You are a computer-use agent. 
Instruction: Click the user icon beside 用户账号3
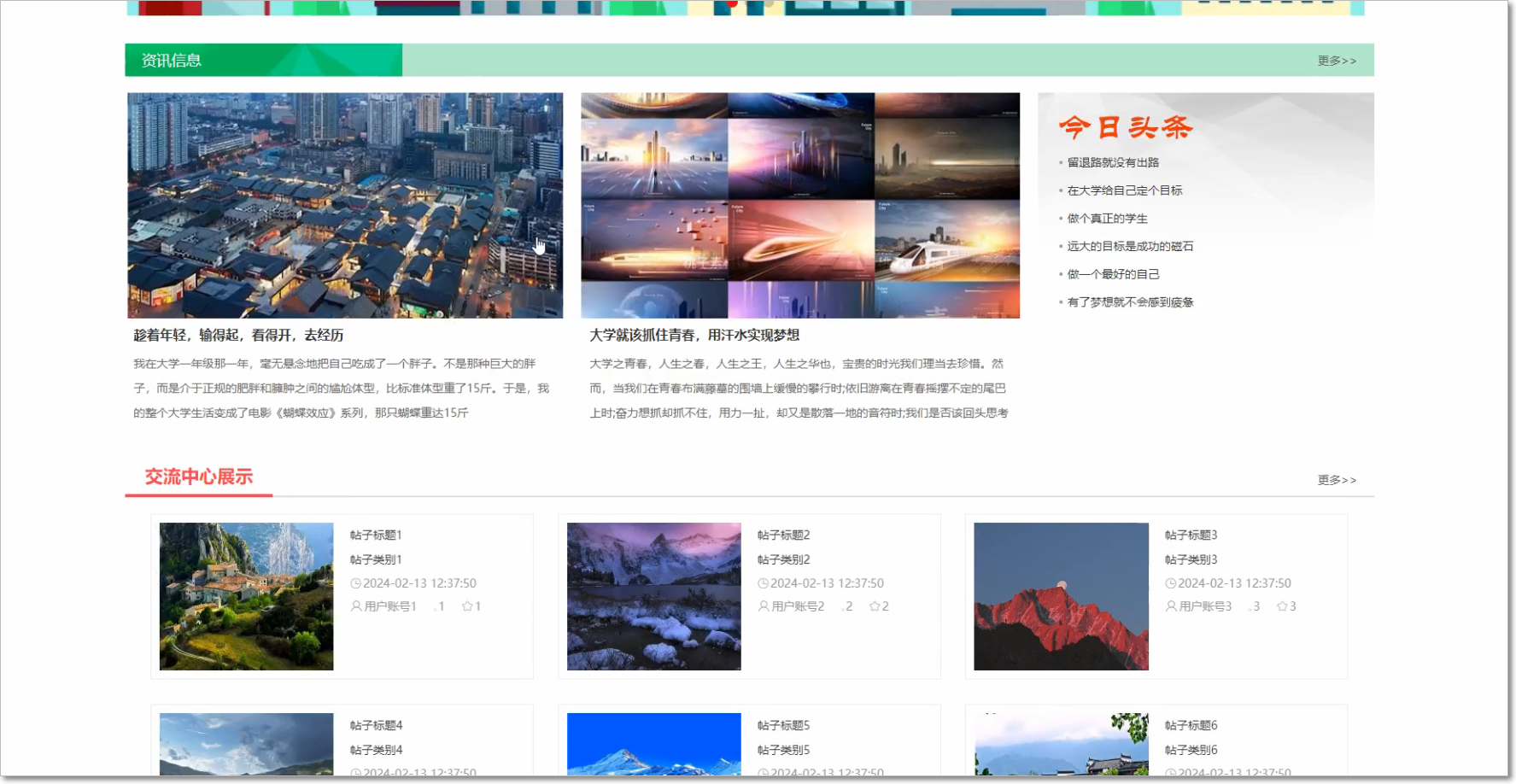coord(1171,606)
